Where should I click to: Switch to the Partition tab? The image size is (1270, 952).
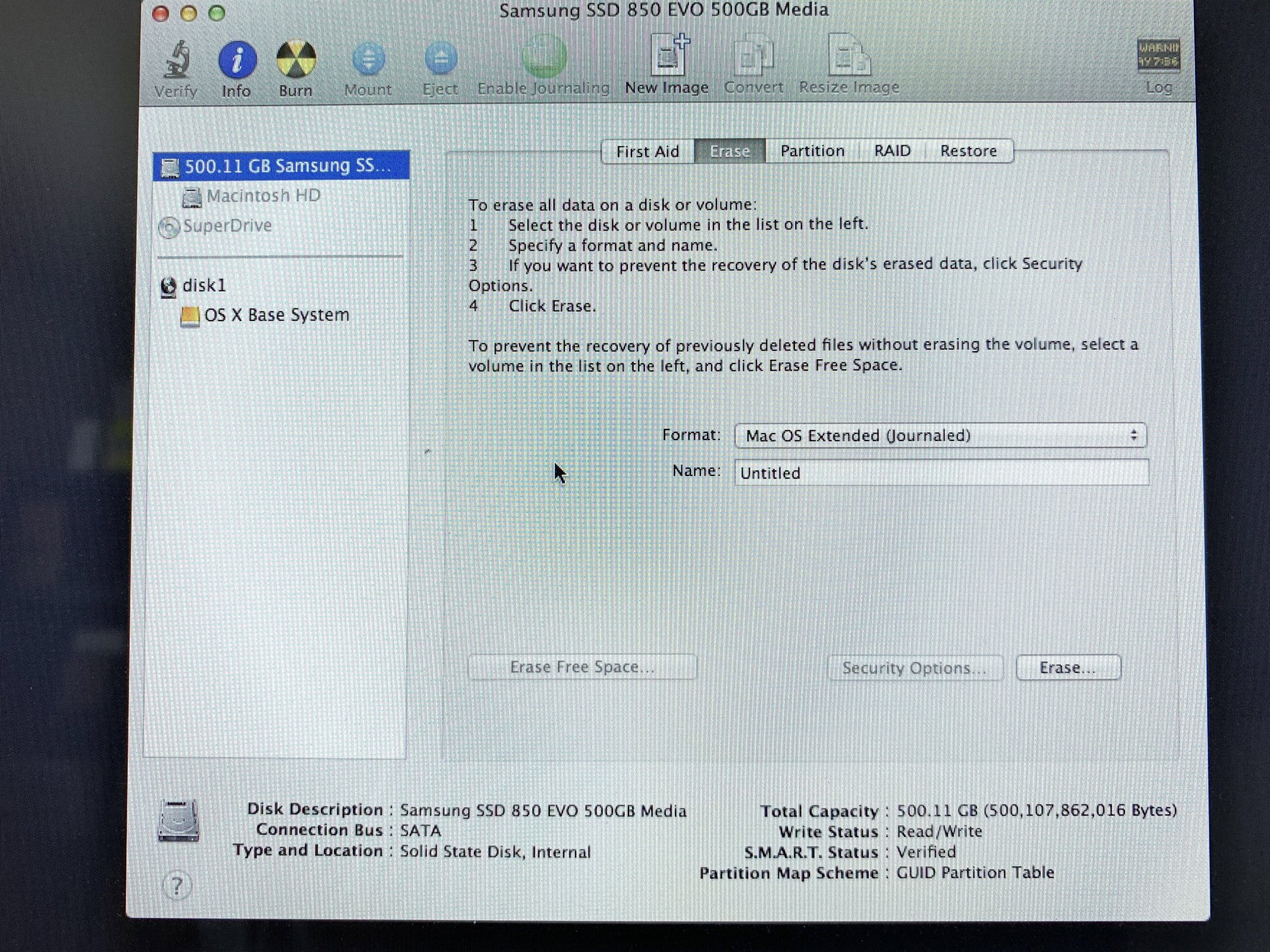click(812, 151)
